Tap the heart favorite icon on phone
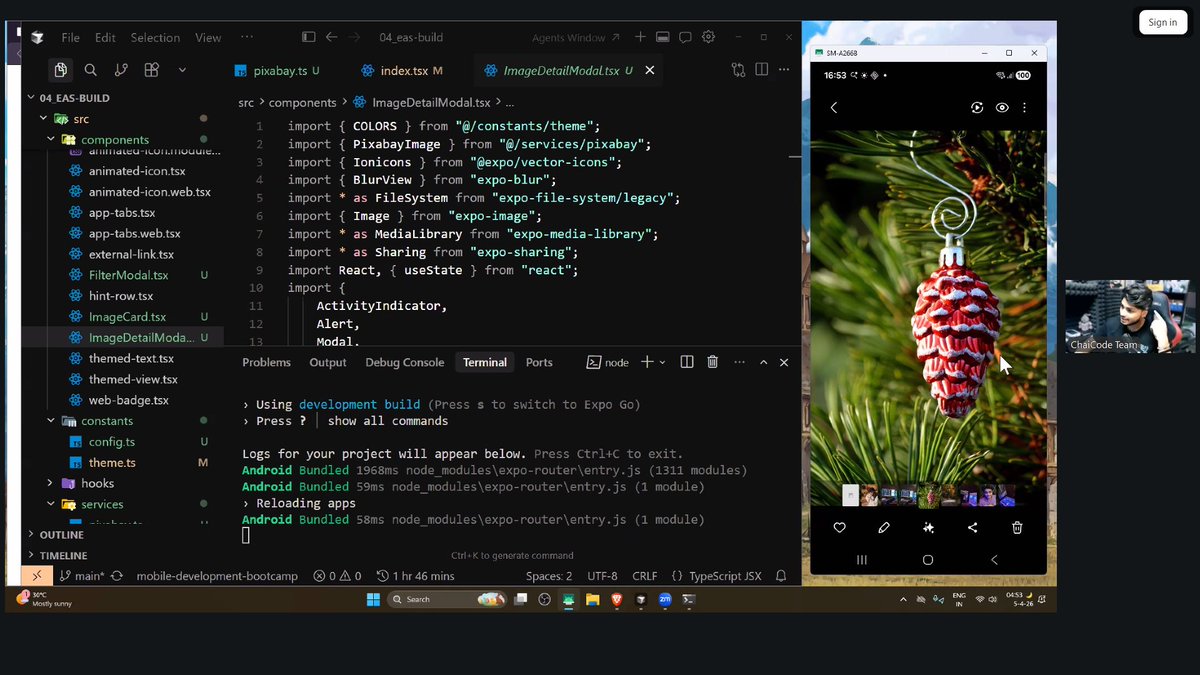The image size is (1200, 675). 839,528
